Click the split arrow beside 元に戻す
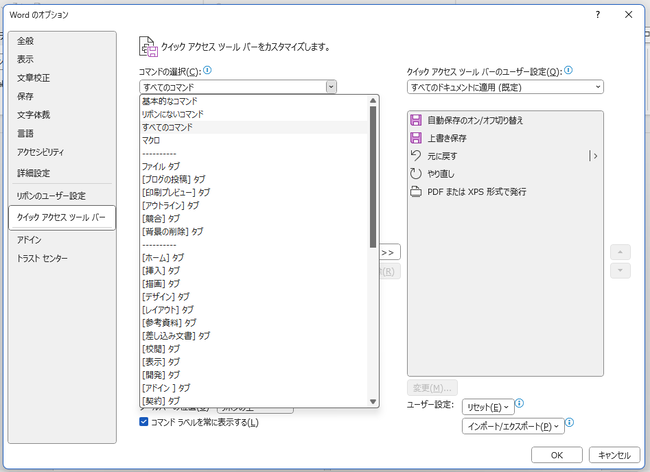Screen dimensions: 650x472 594,156
